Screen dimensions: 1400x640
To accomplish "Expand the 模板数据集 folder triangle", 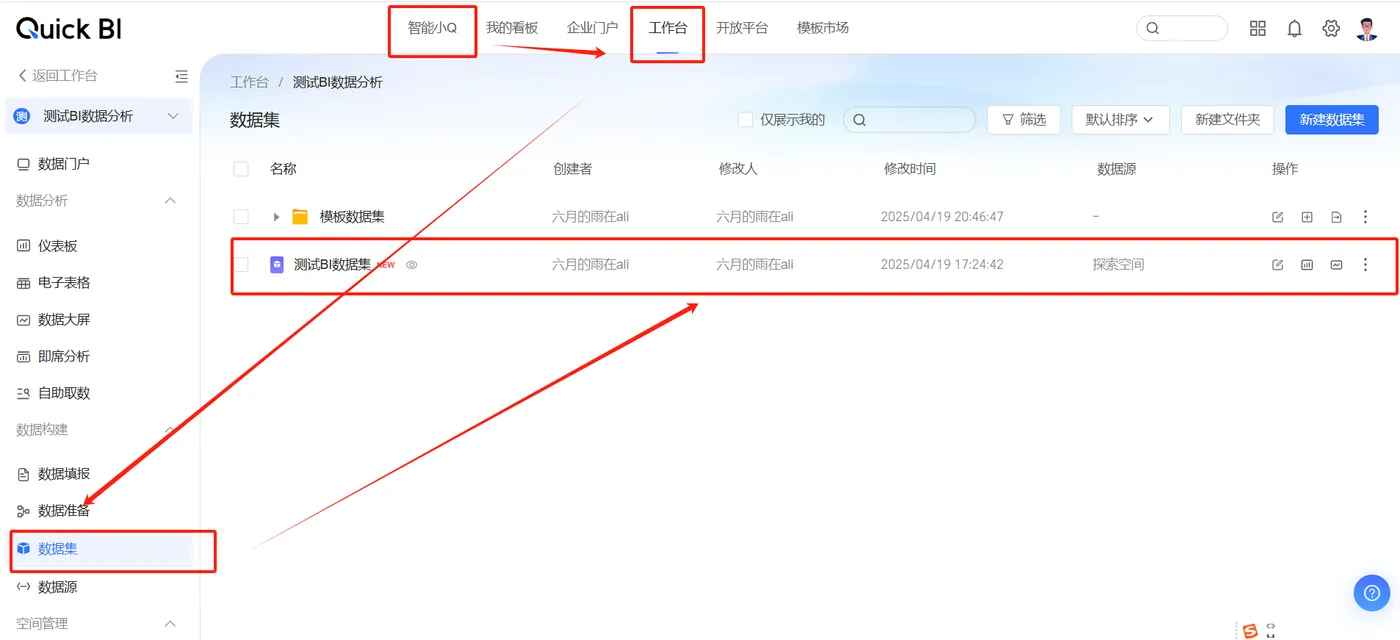I will tap(277, 217).
